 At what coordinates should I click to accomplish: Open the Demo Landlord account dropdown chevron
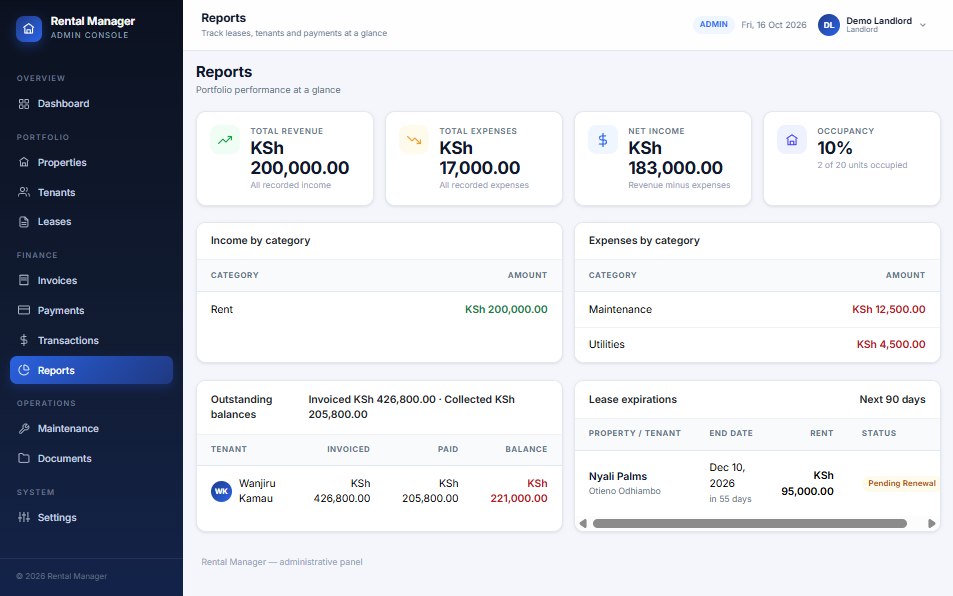(x=923, y=25)
